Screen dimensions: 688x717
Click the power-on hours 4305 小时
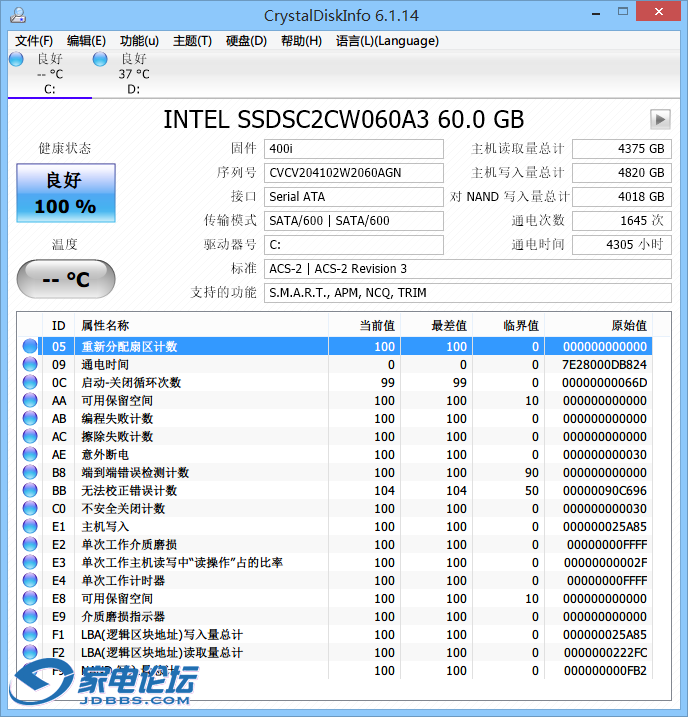tap(622, 245)
